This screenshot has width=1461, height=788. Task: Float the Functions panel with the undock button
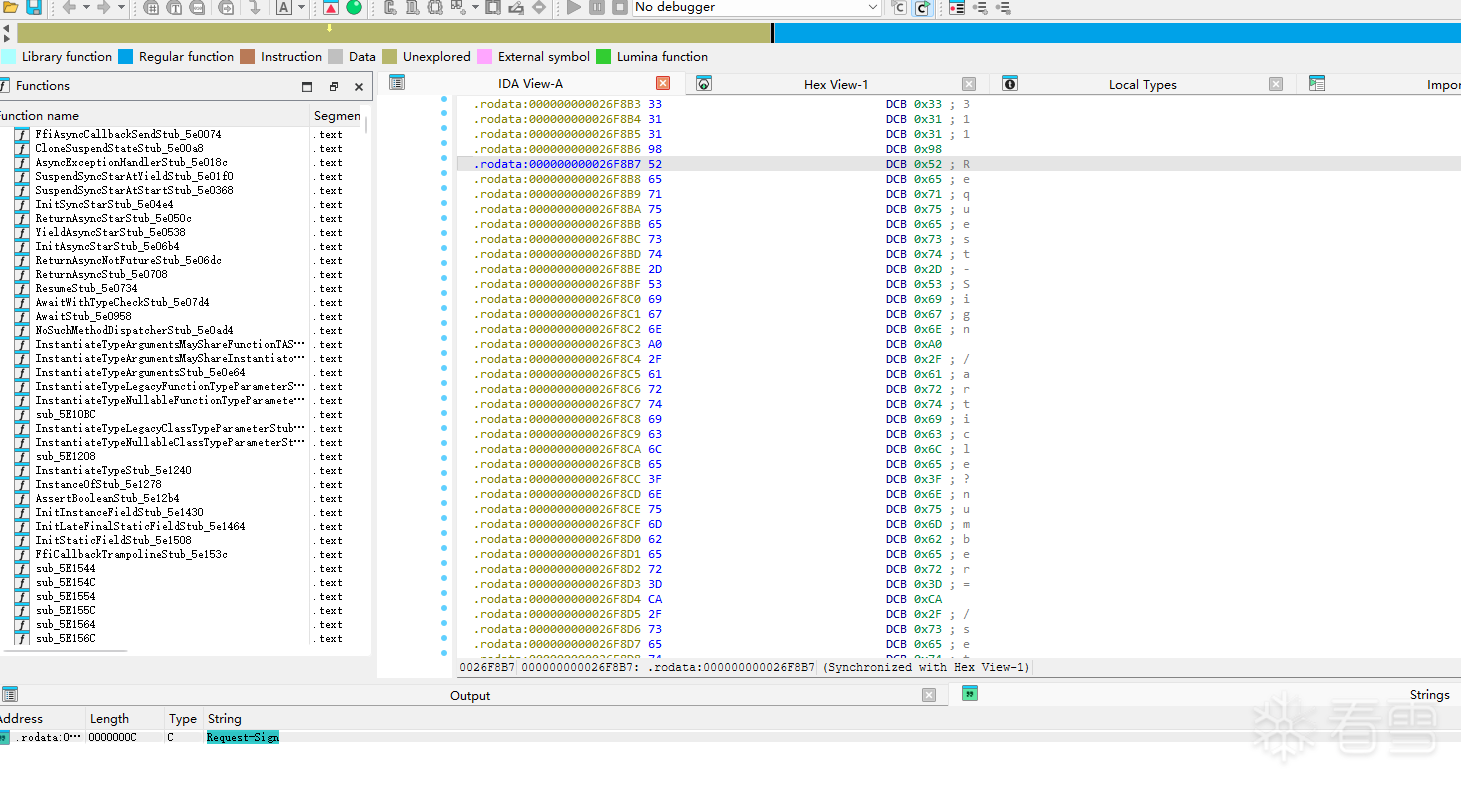(334, 87)
